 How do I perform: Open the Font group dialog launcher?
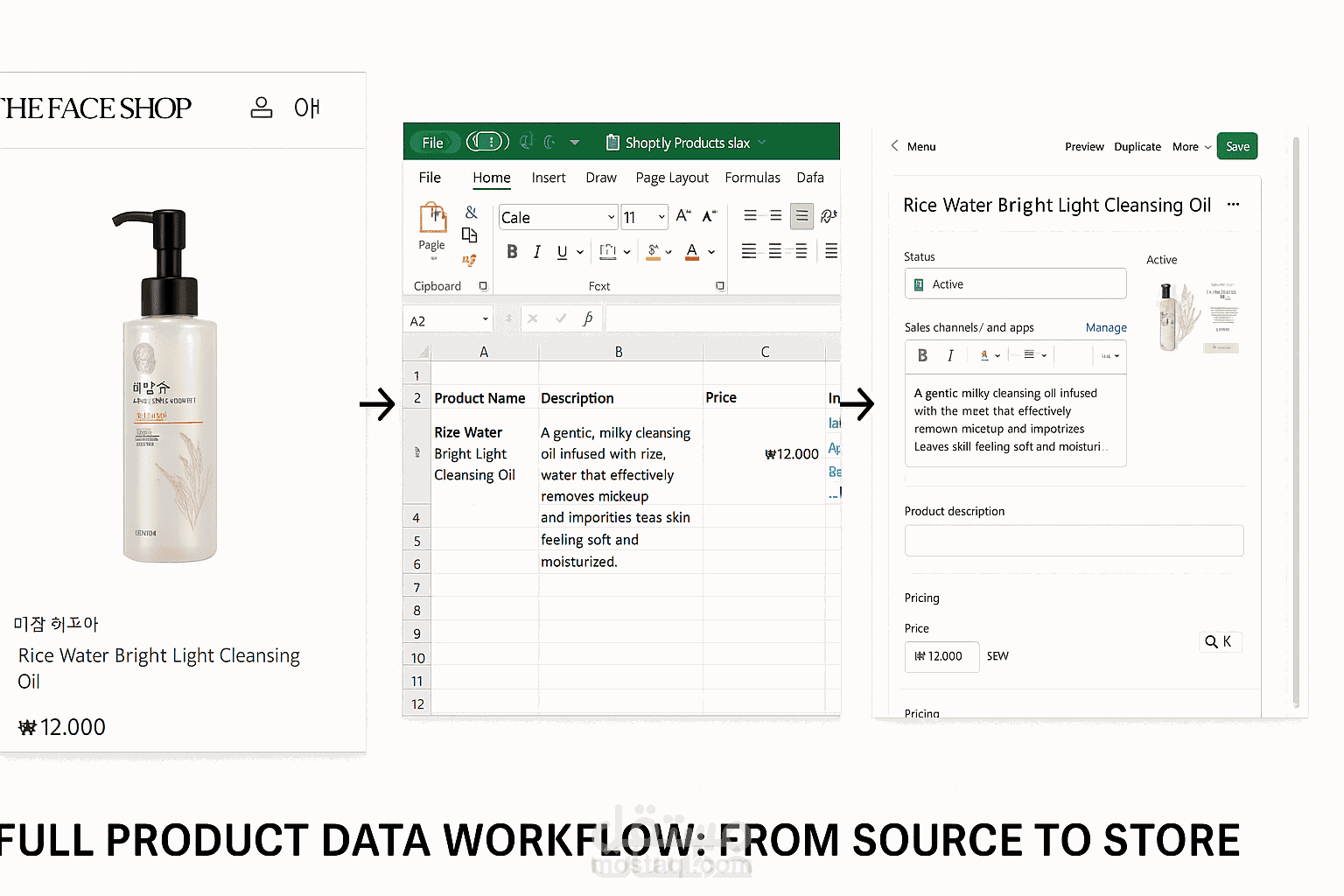coord(720,286)
